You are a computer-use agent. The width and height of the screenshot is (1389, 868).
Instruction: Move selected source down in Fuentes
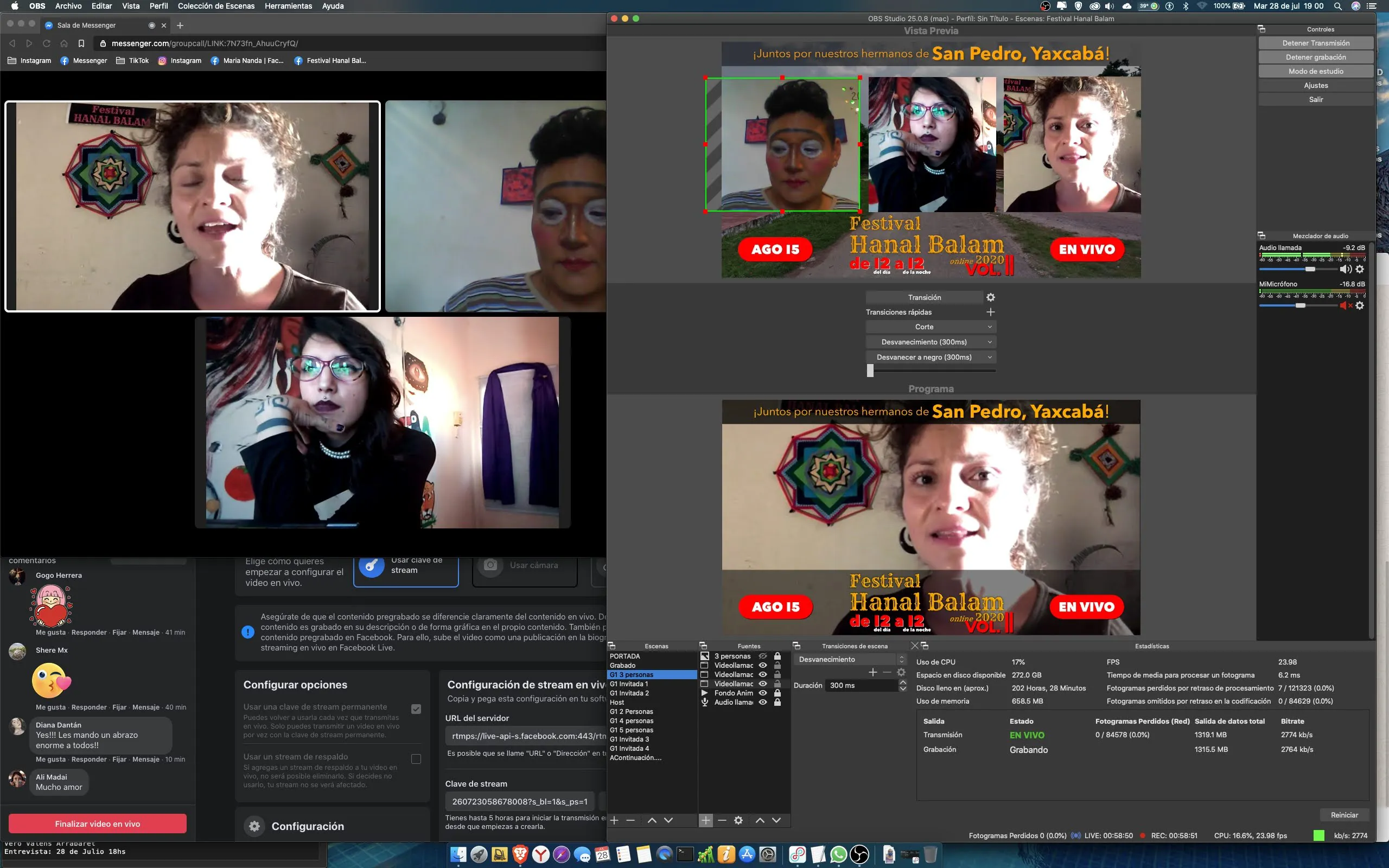tap(776, 820)
